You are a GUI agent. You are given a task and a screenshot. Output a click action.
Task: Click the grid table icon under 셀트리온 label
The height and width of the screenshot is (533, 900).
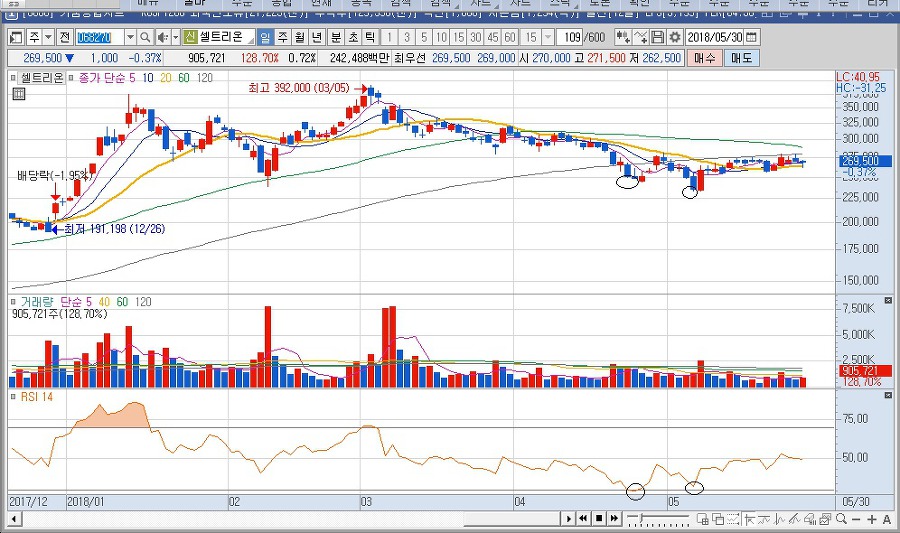click(18, 94)
